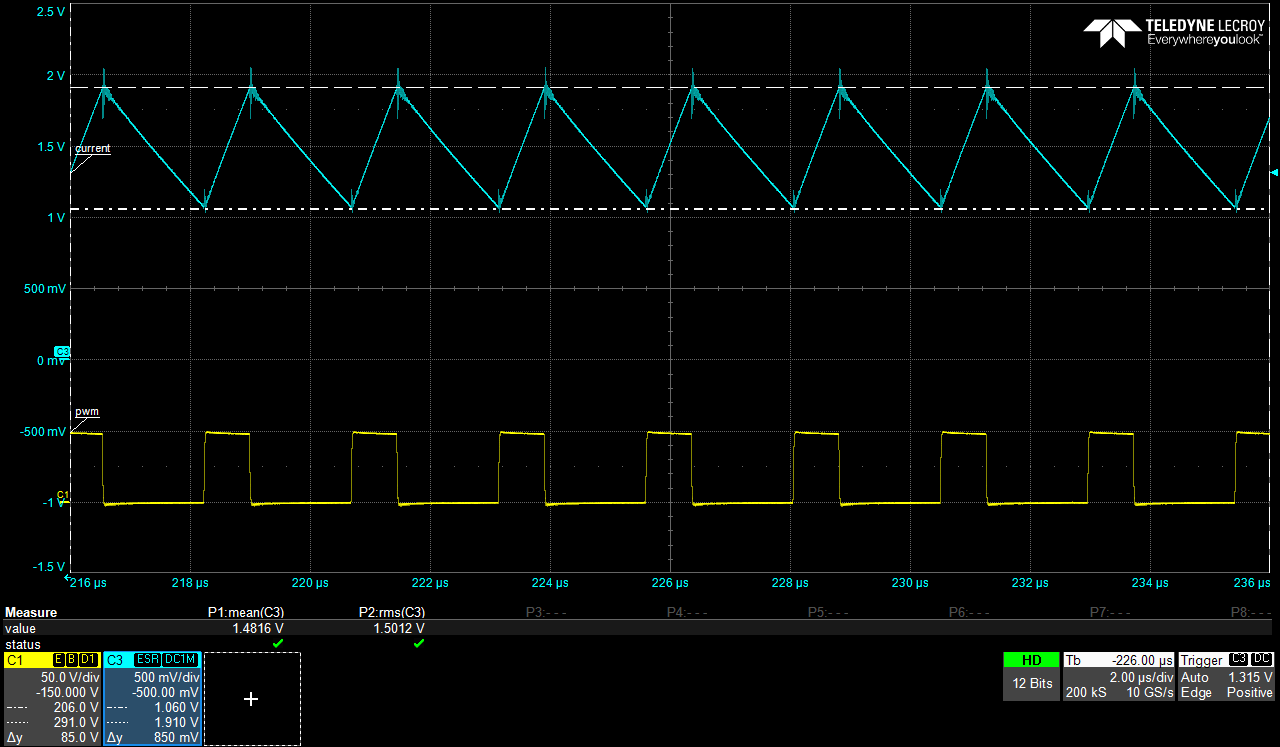Click the 1.315 V trigger level value
This screenshot has height=747, width=1280.
pos(1251,677)
